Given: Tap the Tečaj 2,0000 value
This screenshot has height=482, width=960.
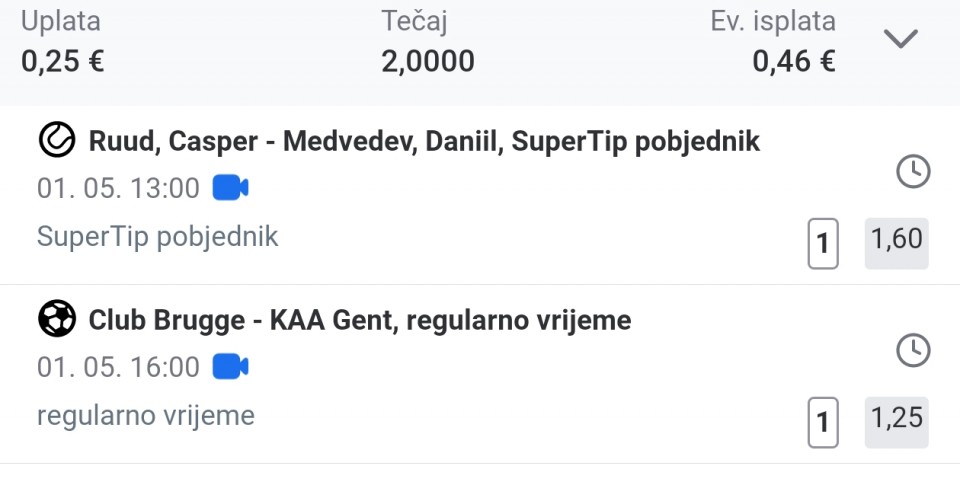Looking at the screenshot, I should (427, 61).
